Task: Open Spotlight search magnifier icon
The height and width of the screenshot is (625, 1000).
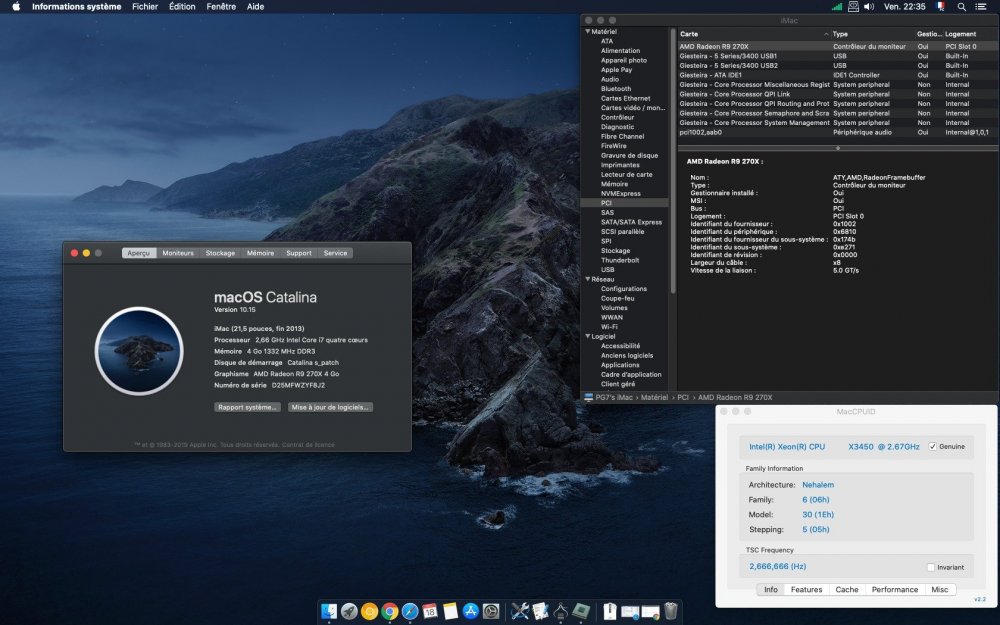Action: point(961,6)
